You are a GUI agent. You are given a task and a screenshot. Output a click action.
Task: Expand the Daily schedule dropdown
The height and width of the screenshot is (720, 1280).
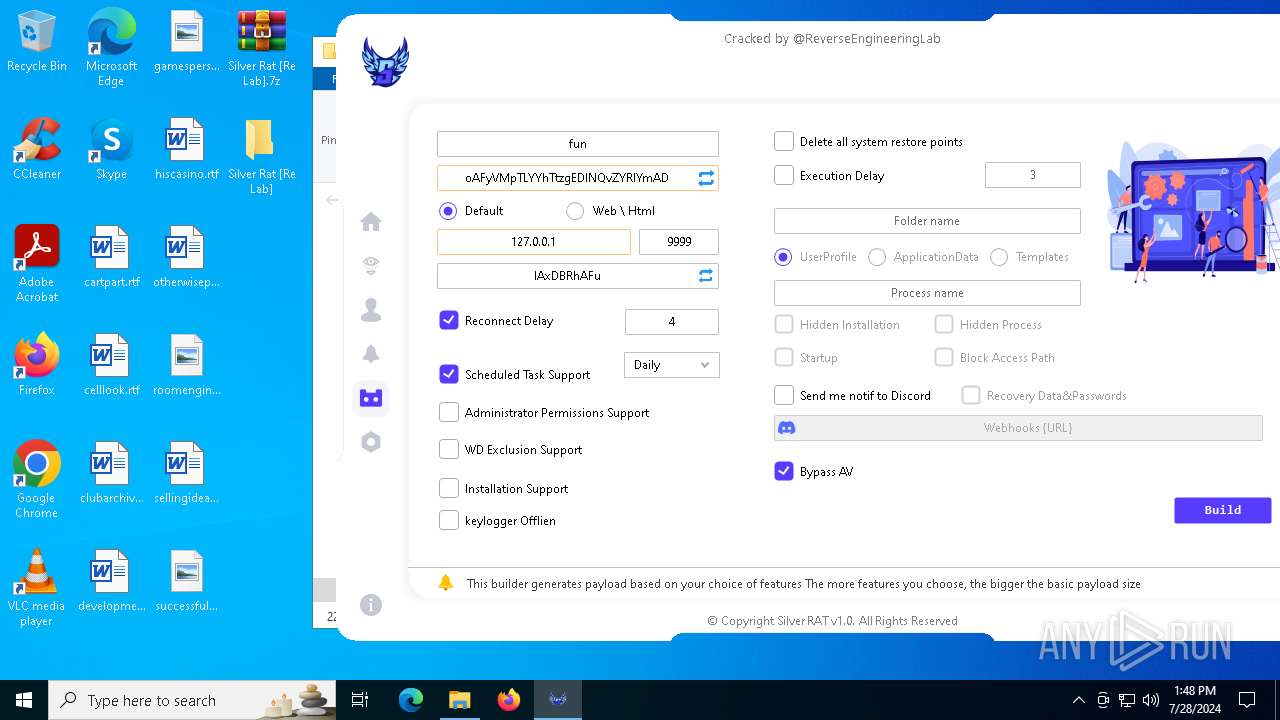point(672,365)
